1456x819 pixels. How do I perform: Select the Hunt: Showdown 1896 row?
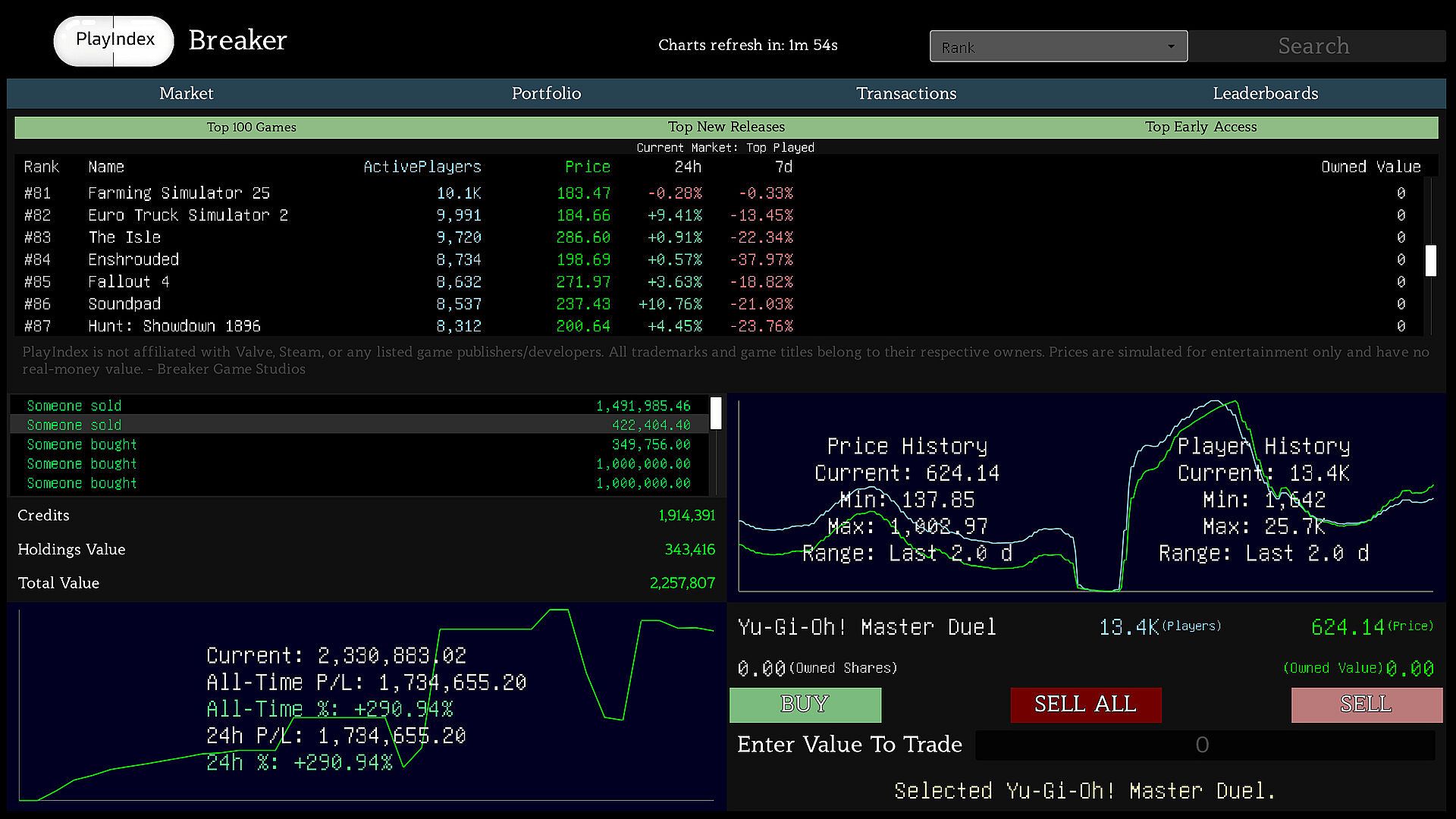[x=720, y=326]
